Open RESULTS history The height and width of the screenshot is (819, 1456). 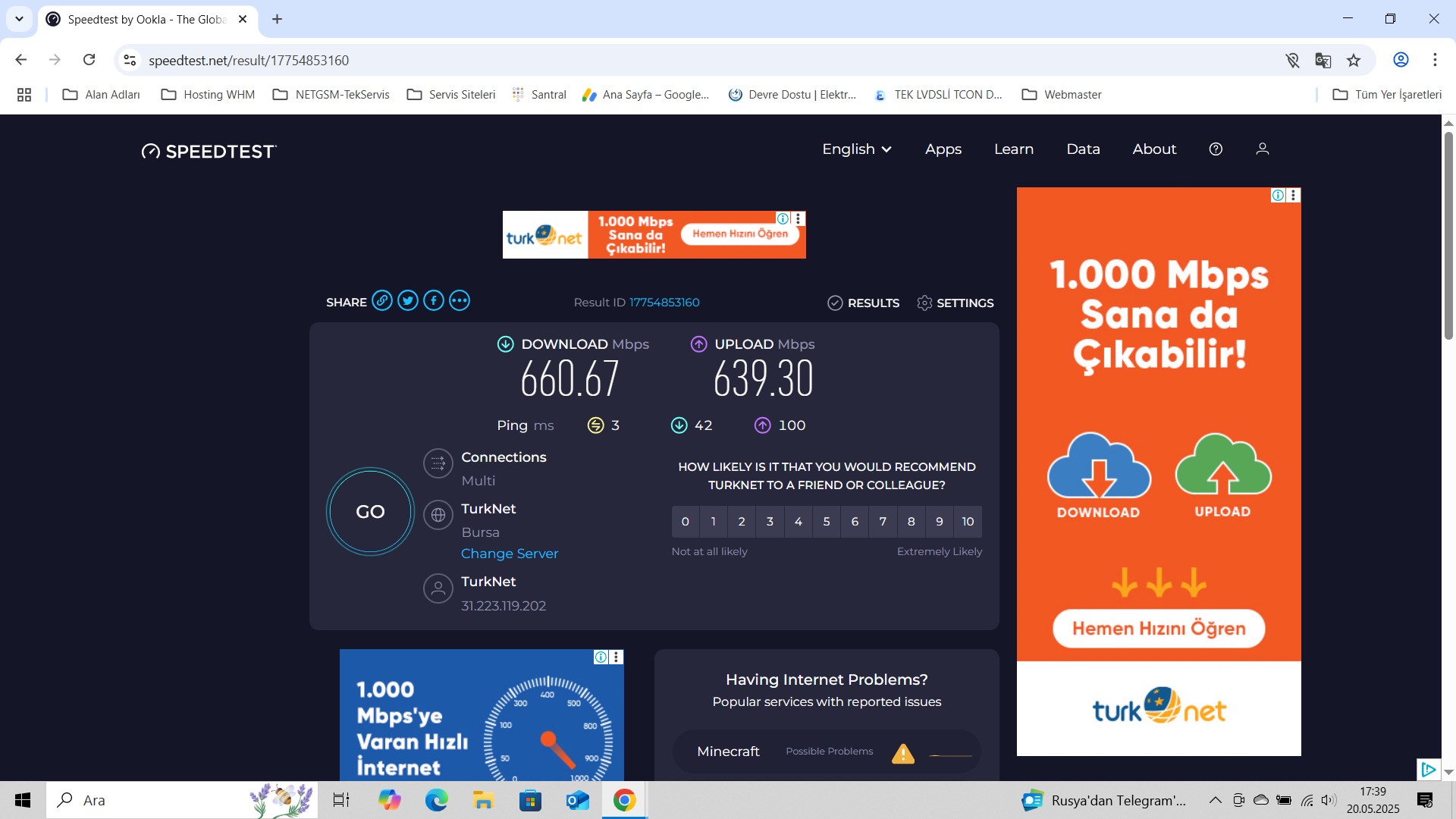[x=863, y=303]
